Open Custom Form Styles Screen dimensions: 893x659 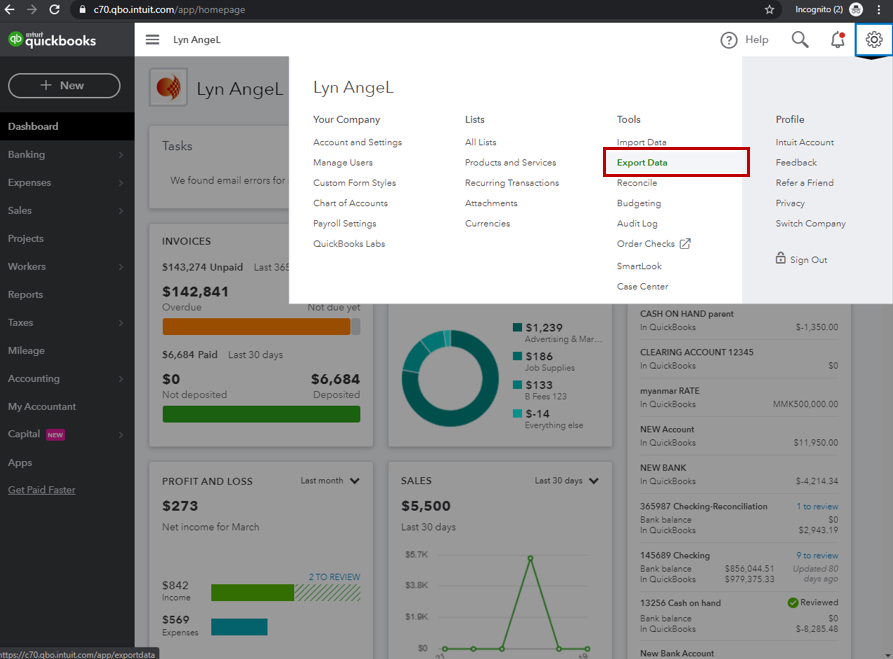point(354,183)
